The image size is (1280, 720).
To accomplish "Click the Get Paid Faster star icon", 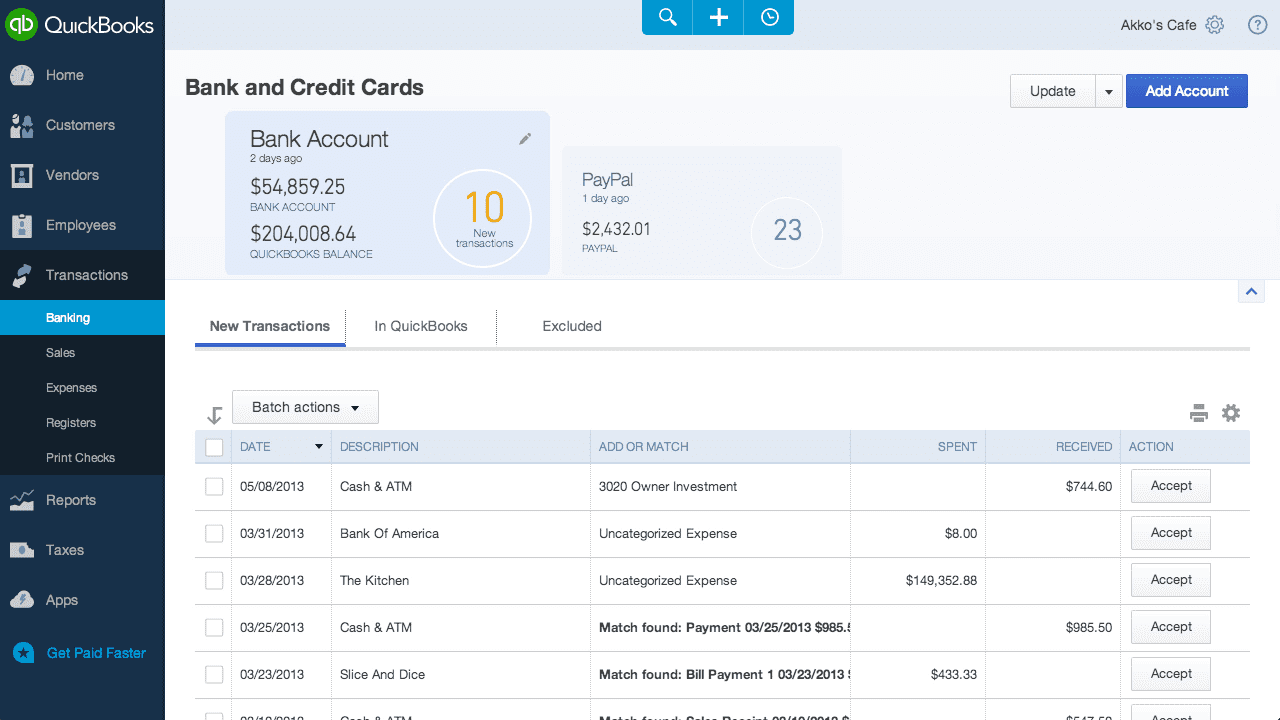I will (24, 653).
